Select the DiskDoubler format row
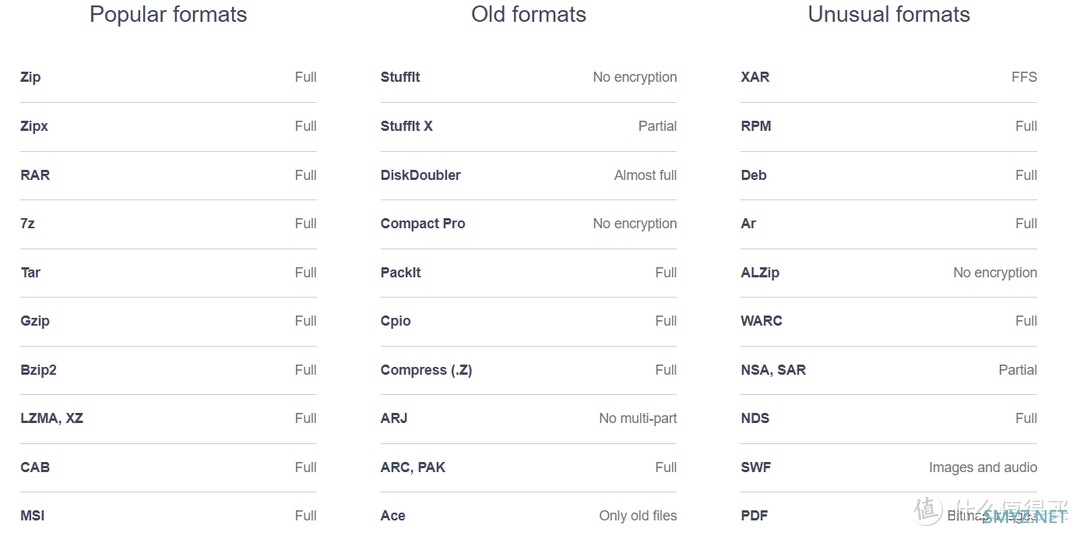This screenshot has height=536, width=1080. [528, 175]
